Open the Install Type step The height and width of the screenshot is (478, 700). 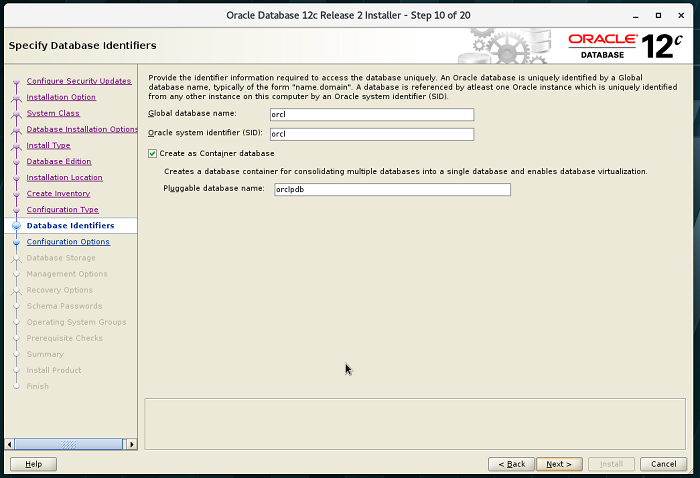pos(48,145)
